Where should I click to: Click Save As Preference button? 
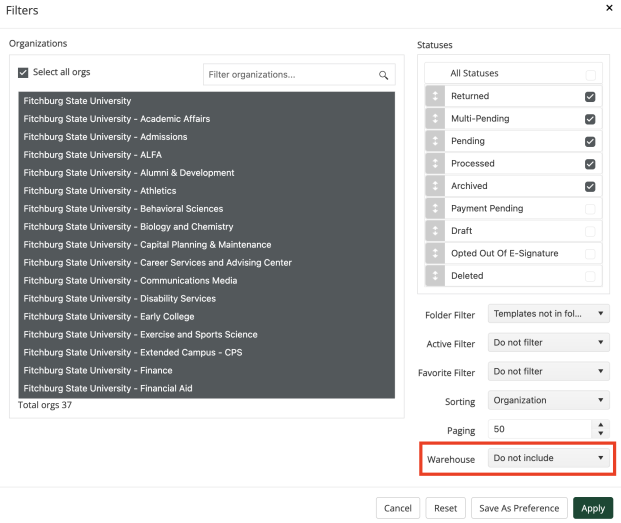pyautogui.click(x=519, y=508)
